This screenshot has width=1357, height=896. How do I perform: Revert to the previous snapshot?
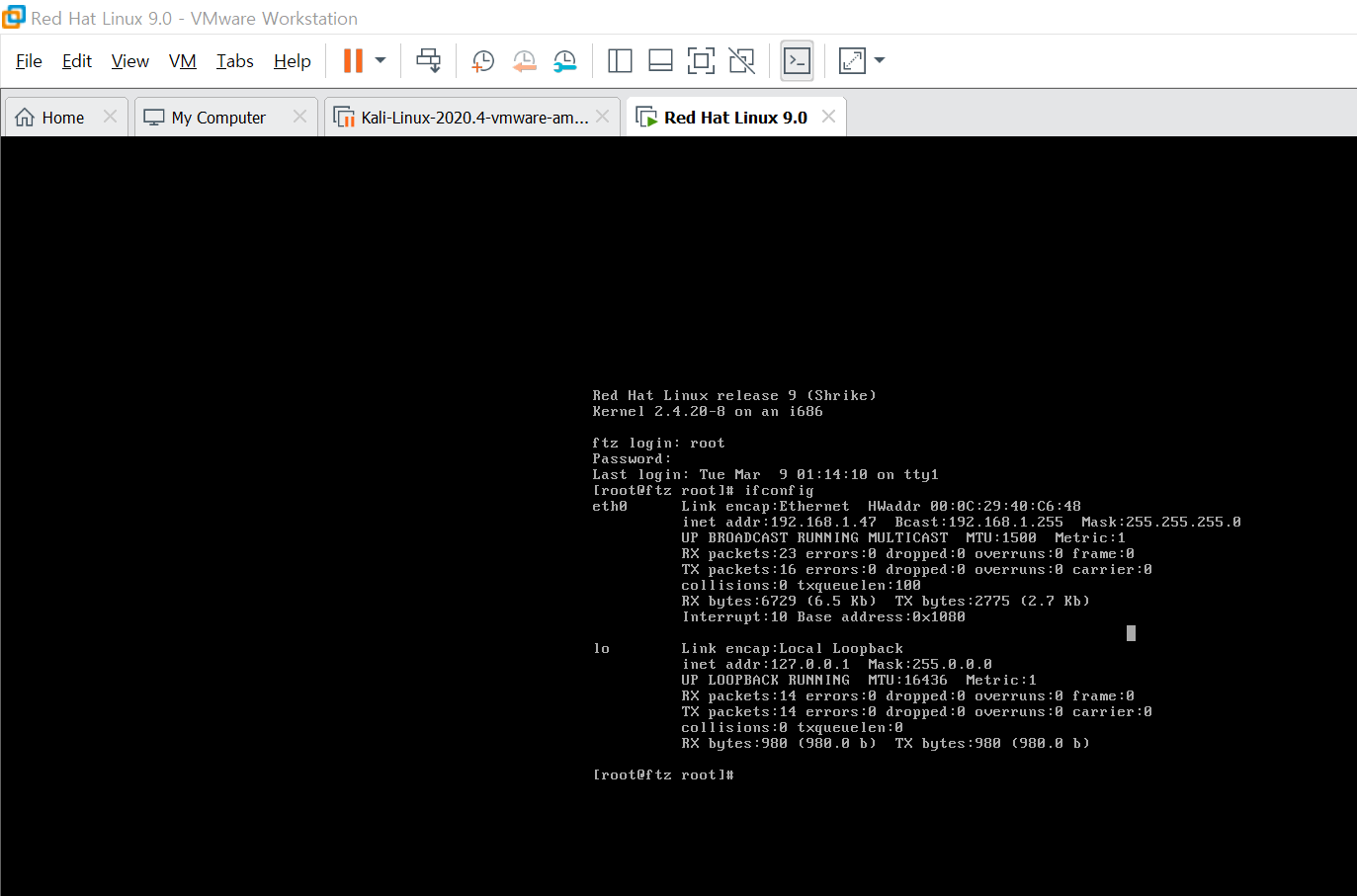[524, 61]
